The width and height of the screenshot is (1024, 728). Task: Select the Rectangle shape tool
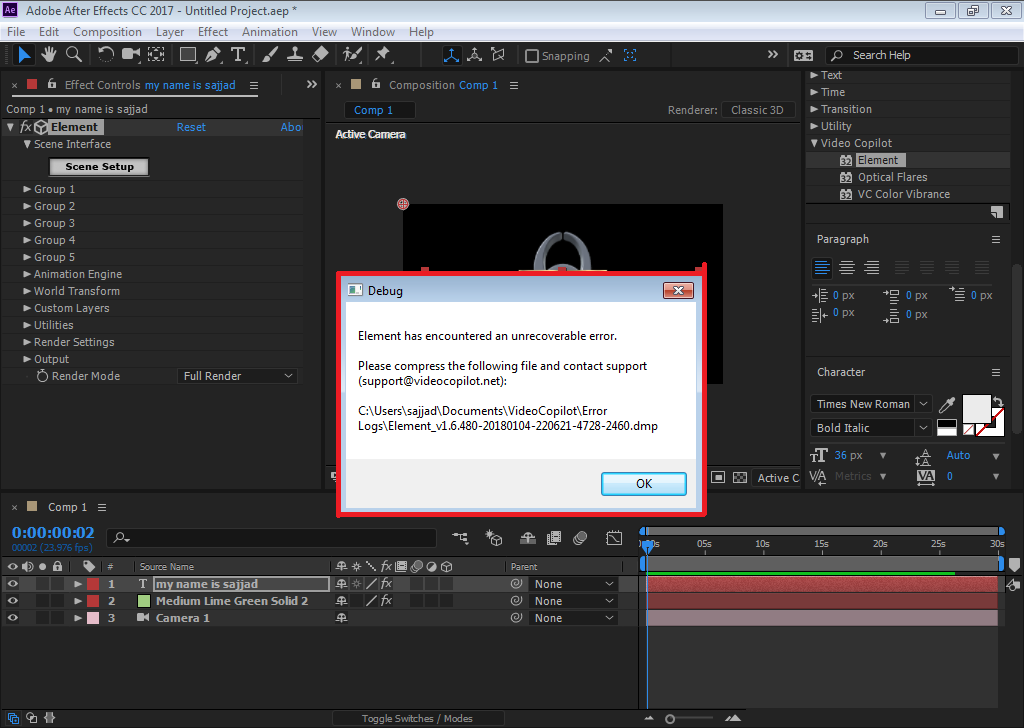point(188,55)
